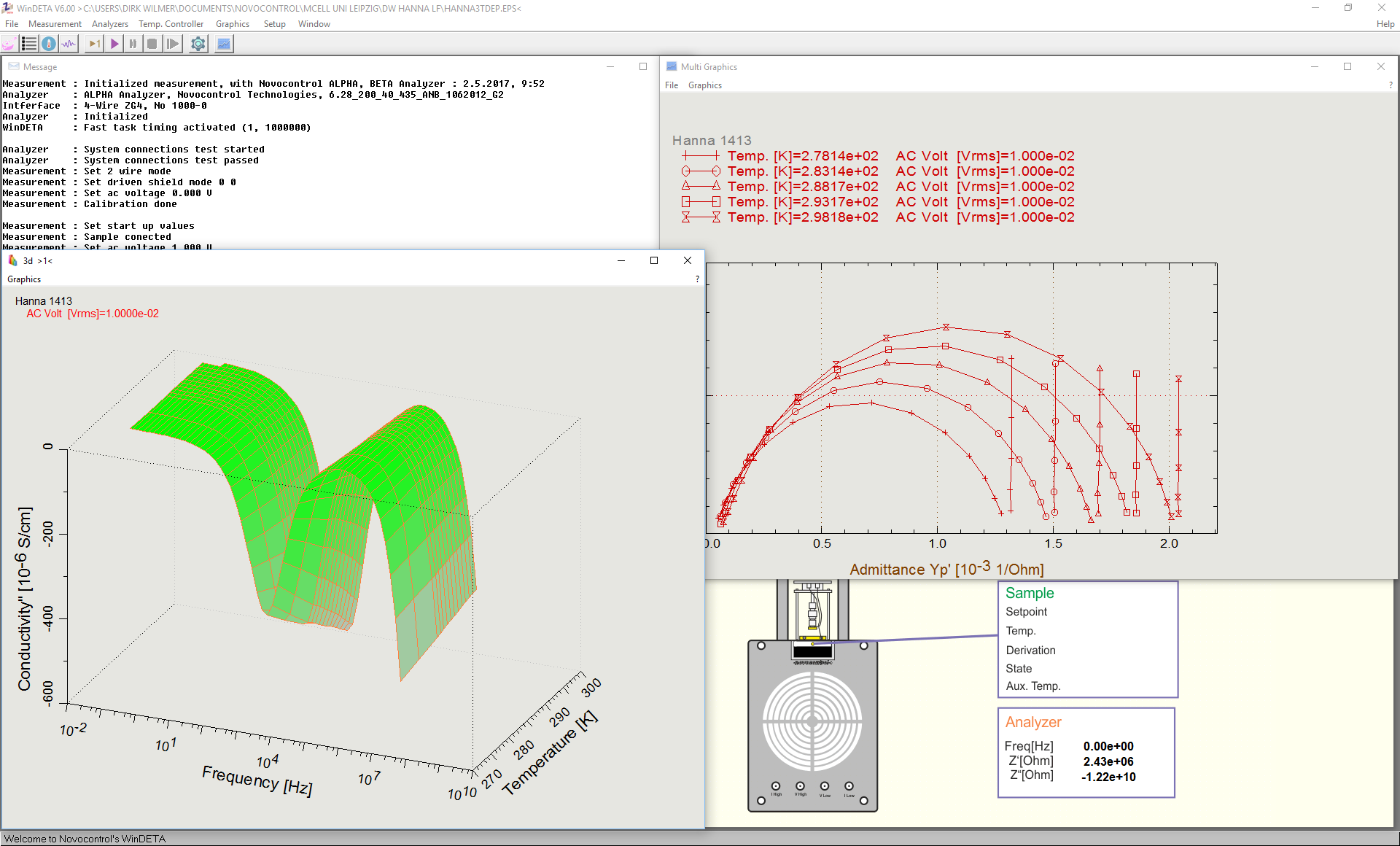
Task: Open the main Graphics menu
Action: pyautogui.click(x=233, y=24)
